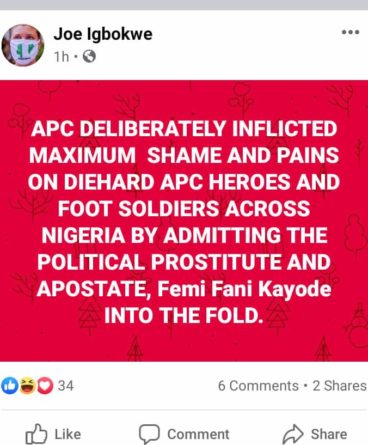Screen dimensions: 368x445
Task: Click the public globe privacy icon
Action: 89,57
